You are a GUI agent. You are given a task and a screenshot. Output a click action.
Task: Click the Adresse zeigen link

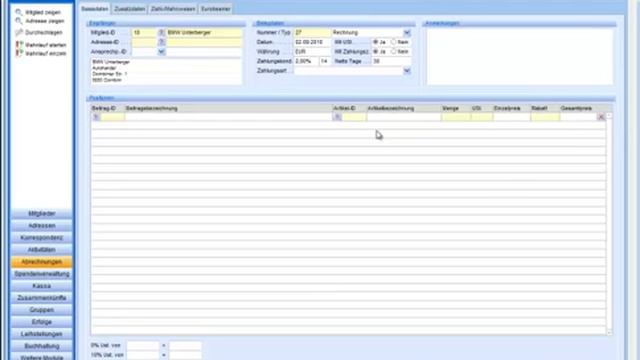pos(44,21)
